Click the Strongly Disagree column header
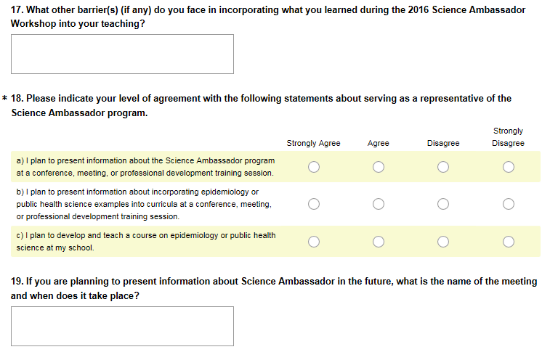Image resolution: width=550 pixels, height=360 pixels. coord(508,137)
